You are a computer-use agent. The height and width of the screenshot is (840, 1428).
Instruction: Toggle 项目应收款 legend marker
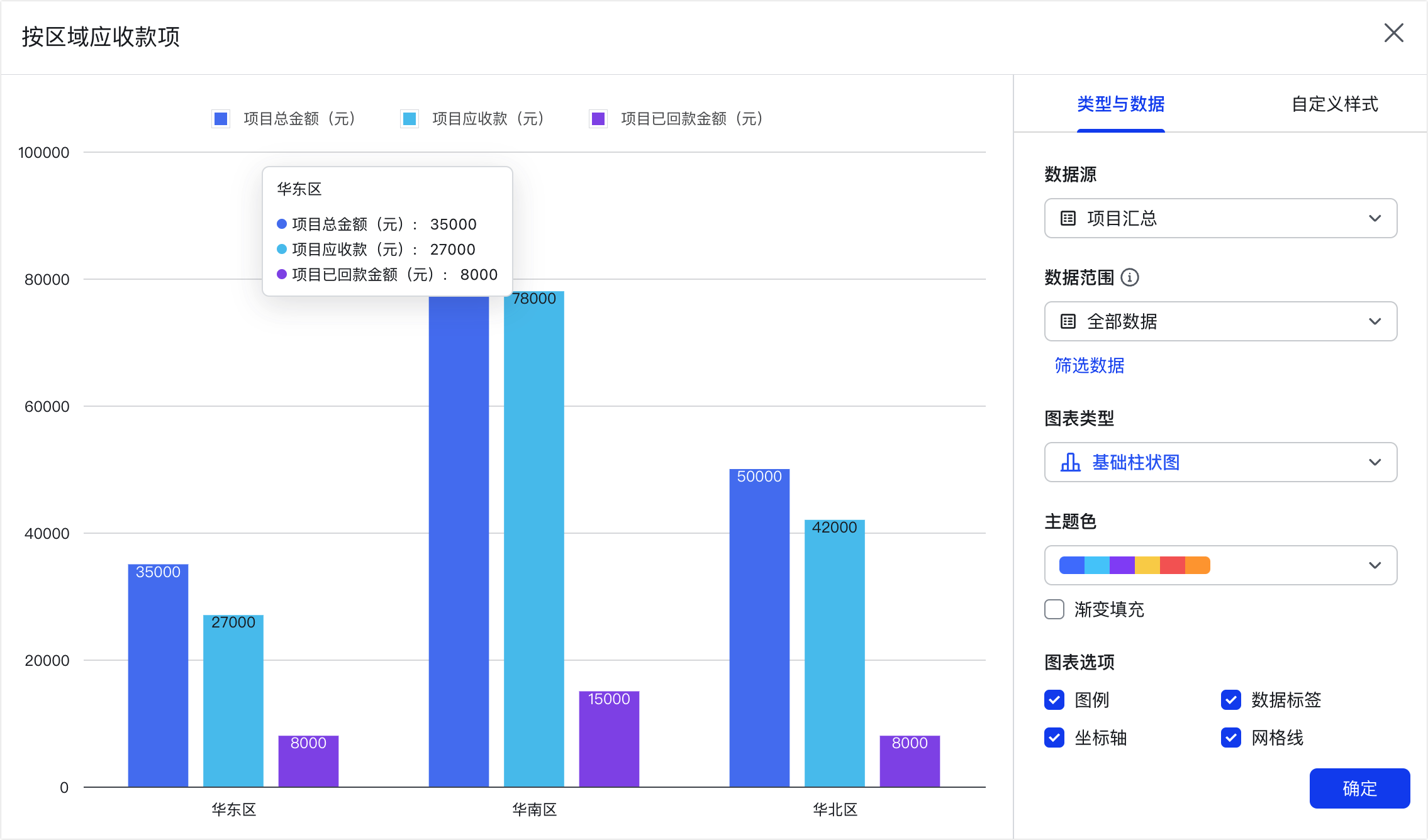tap(410, 119)
